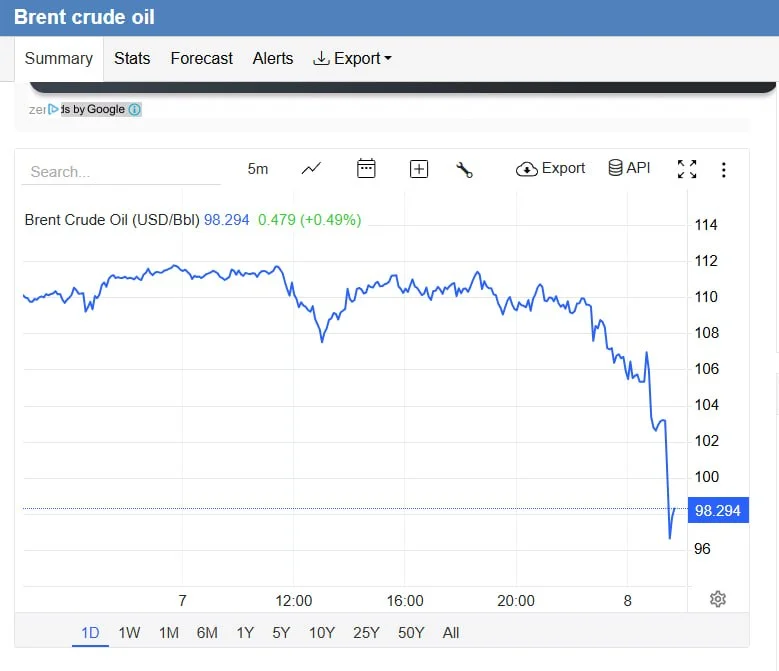
Task: Switch to the Forecast tab
Action: tap(201, 58)
